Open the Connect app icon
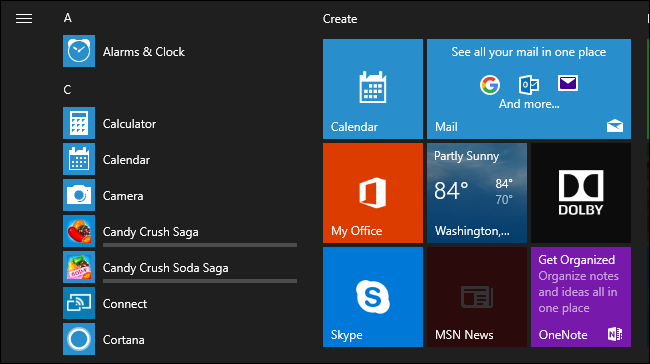 79,303
